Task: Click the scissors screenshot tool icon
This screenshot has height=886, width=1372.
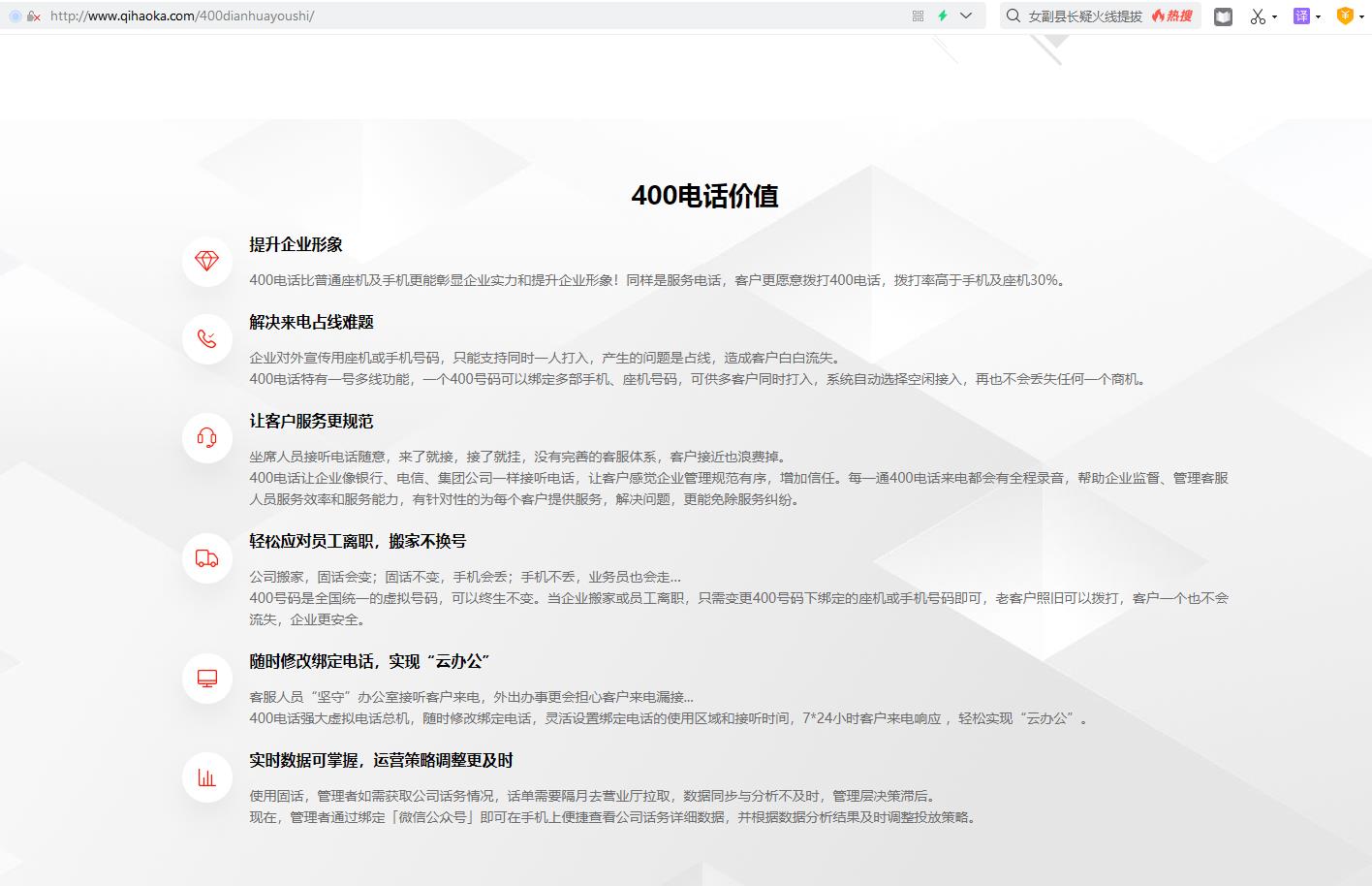Action: coord(1258,16)
